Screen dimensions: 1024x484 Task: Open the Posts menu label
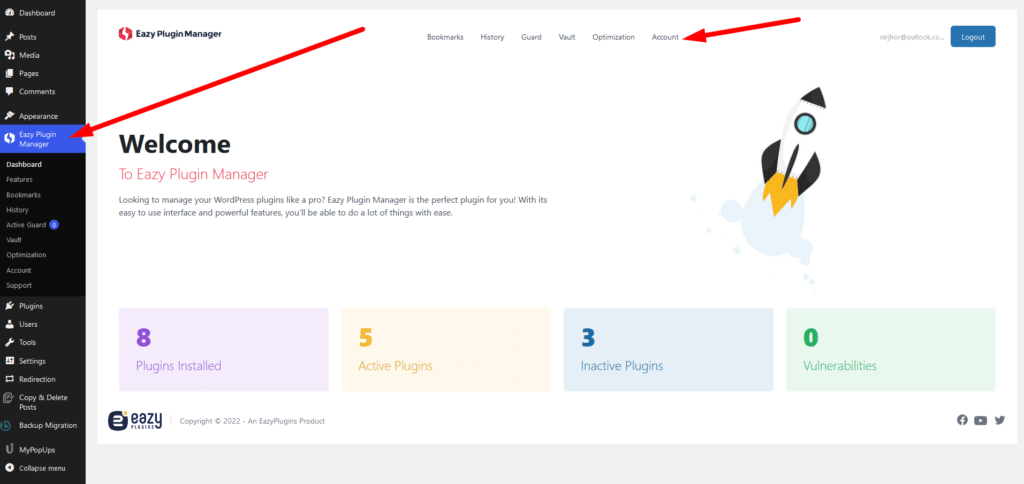pyautogui.click(x=27, y=37)
